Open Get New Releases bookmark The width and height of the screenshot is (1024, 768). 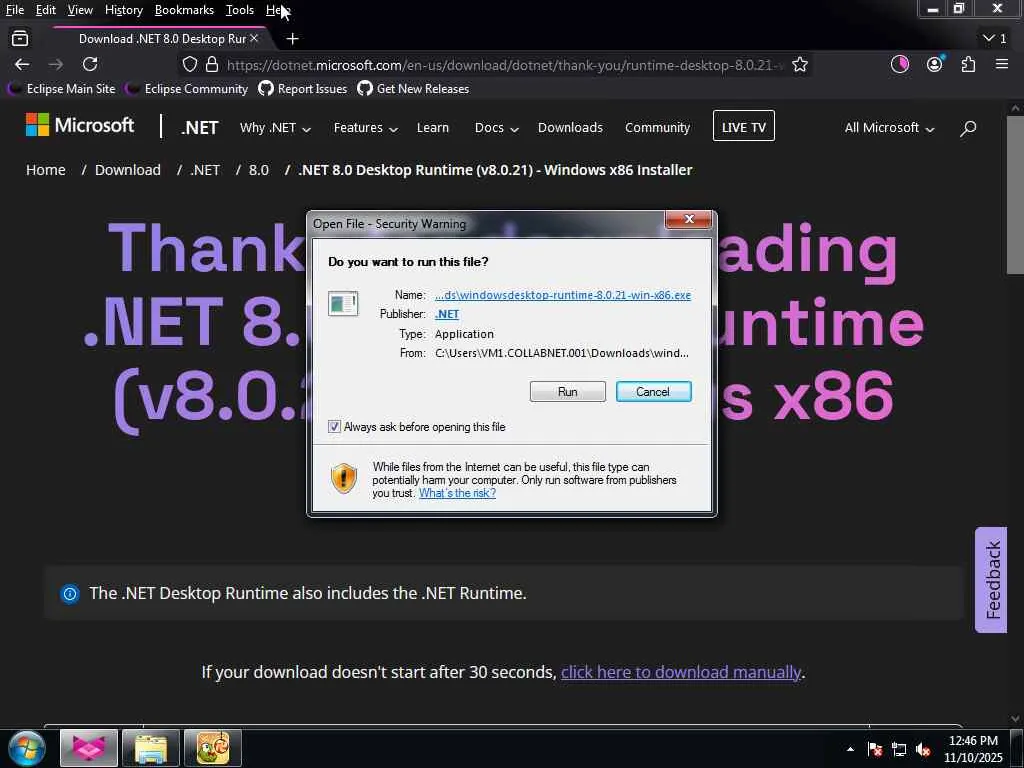click(x=413, y=89)
